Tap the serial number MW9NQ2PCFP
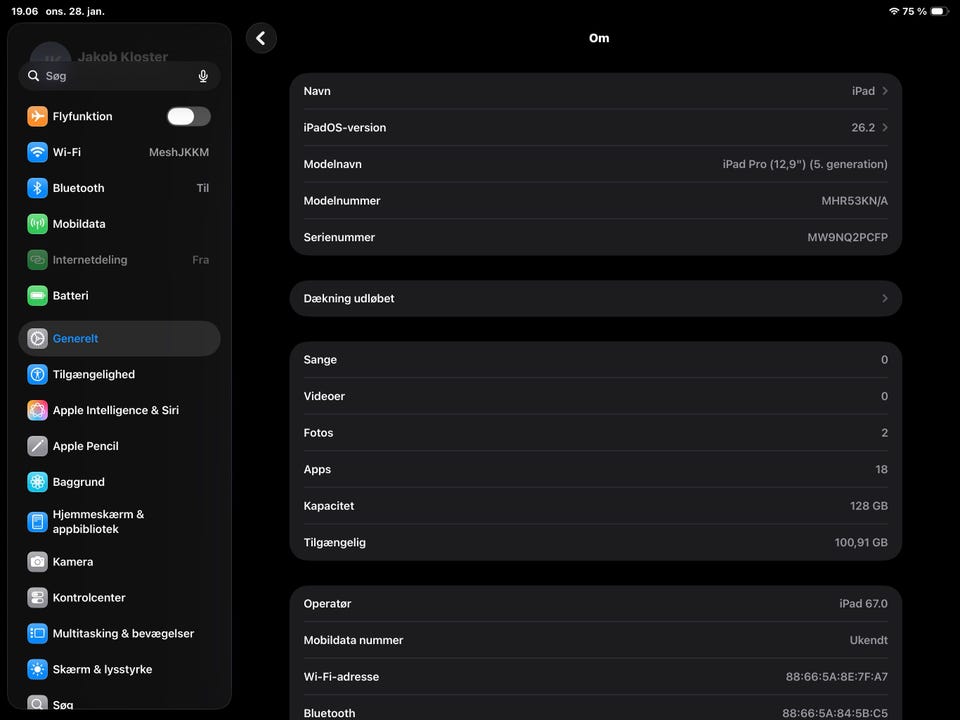Screen dimensions: 960x720 tap(847, 237)
